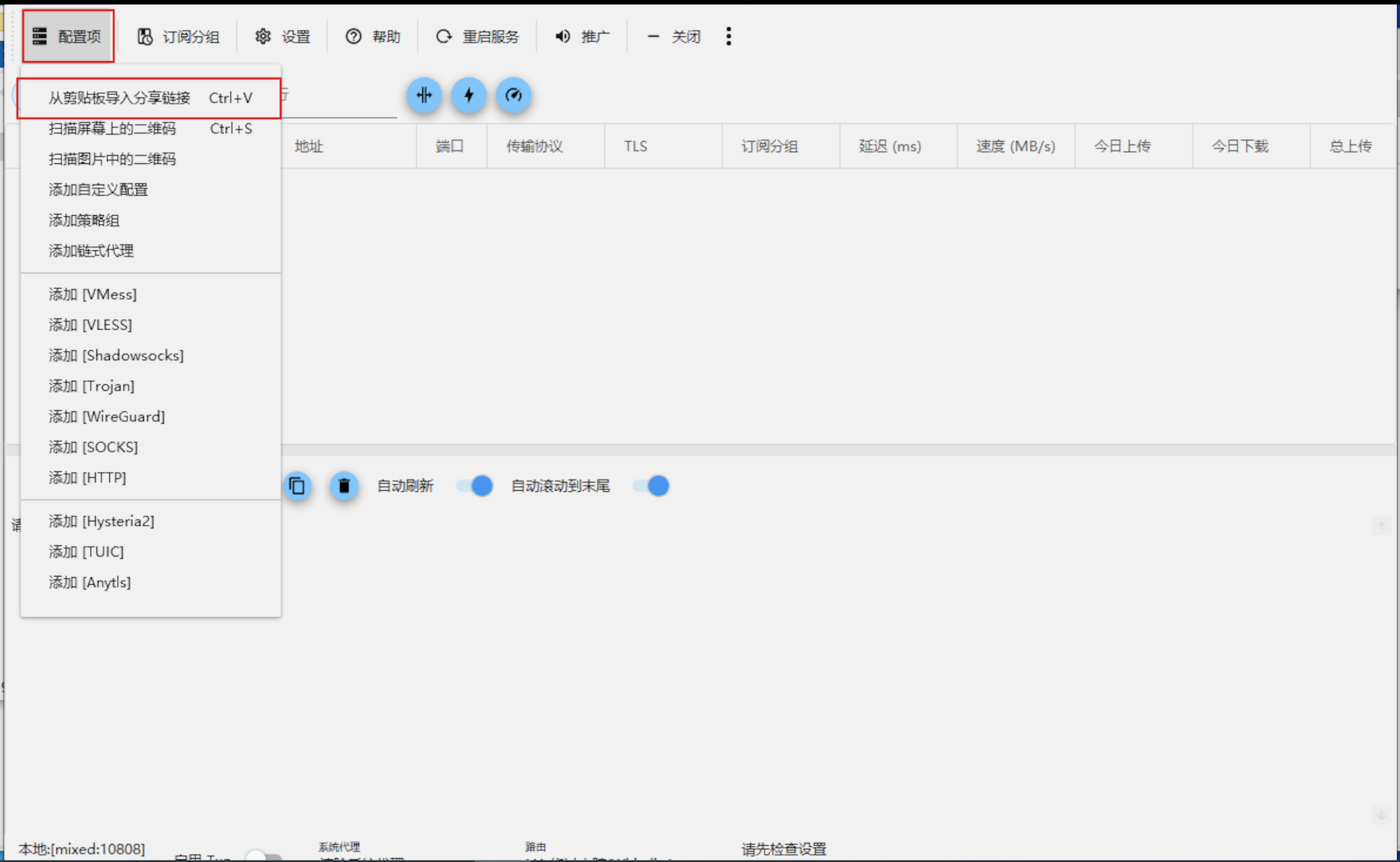
Task: Click the filter sliders circle icon
Action: (x=423, y=95)
